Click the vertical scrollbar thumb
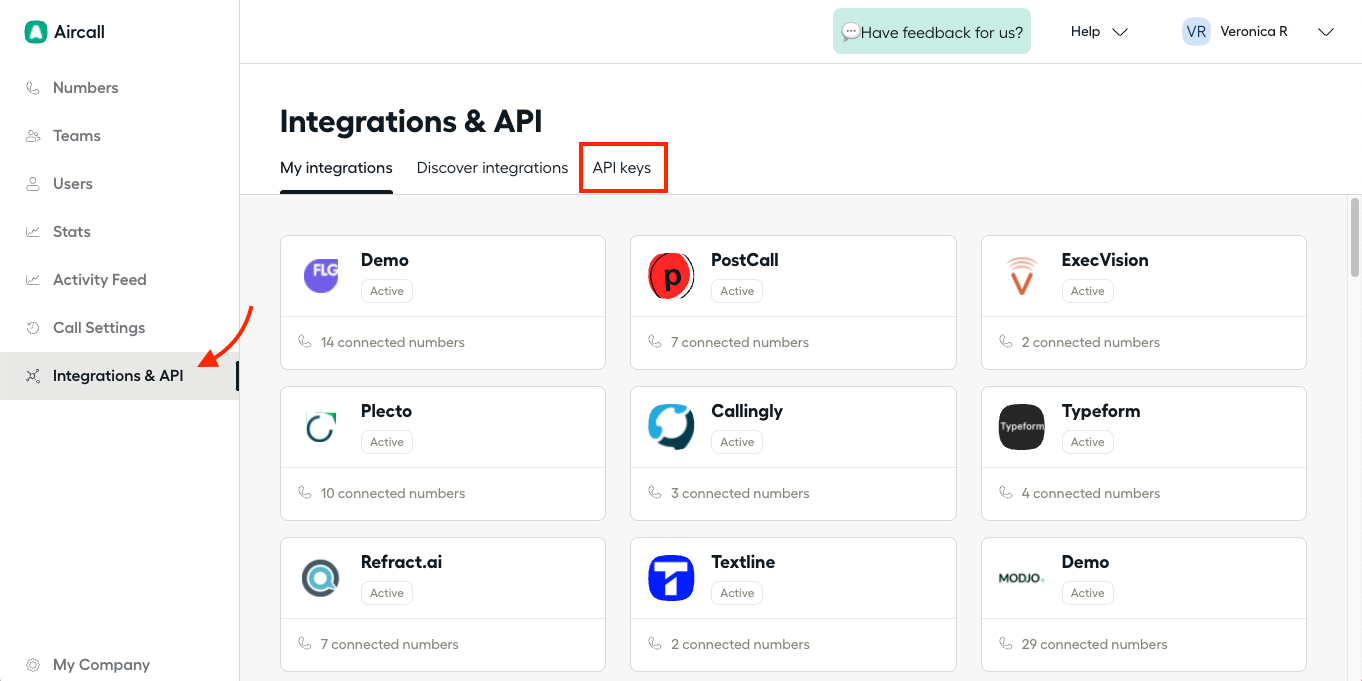This screenshot has width=1362, height=681. point(1355,237)
